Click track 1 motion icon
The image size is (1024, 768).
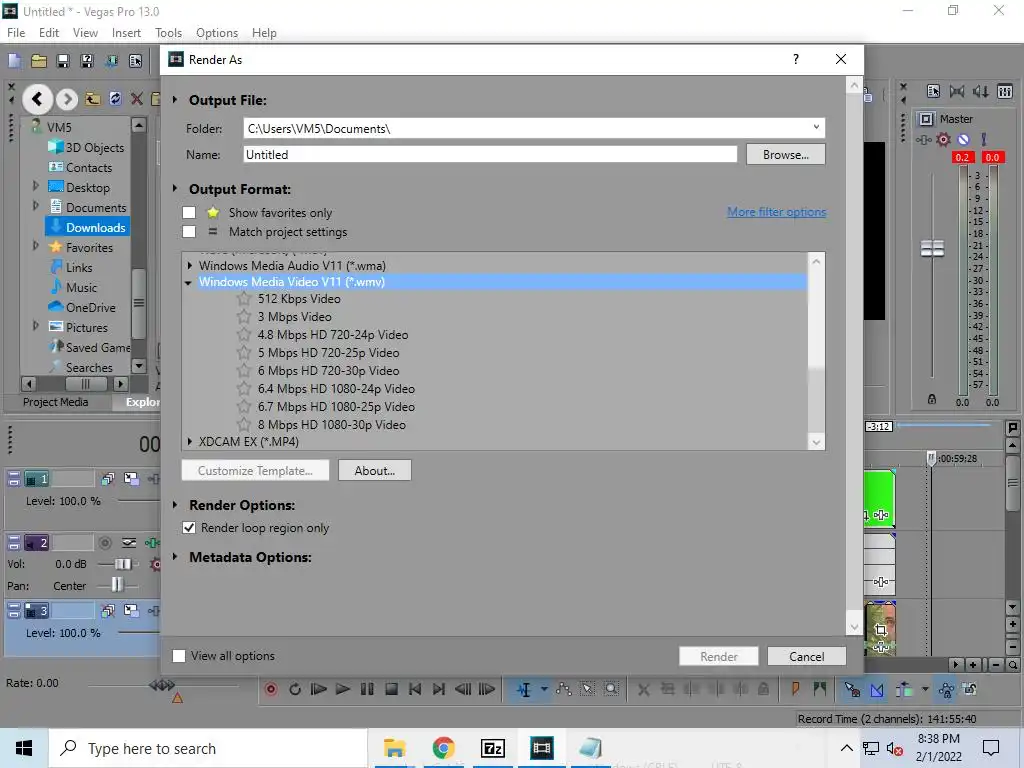click(x=108, y=479)
